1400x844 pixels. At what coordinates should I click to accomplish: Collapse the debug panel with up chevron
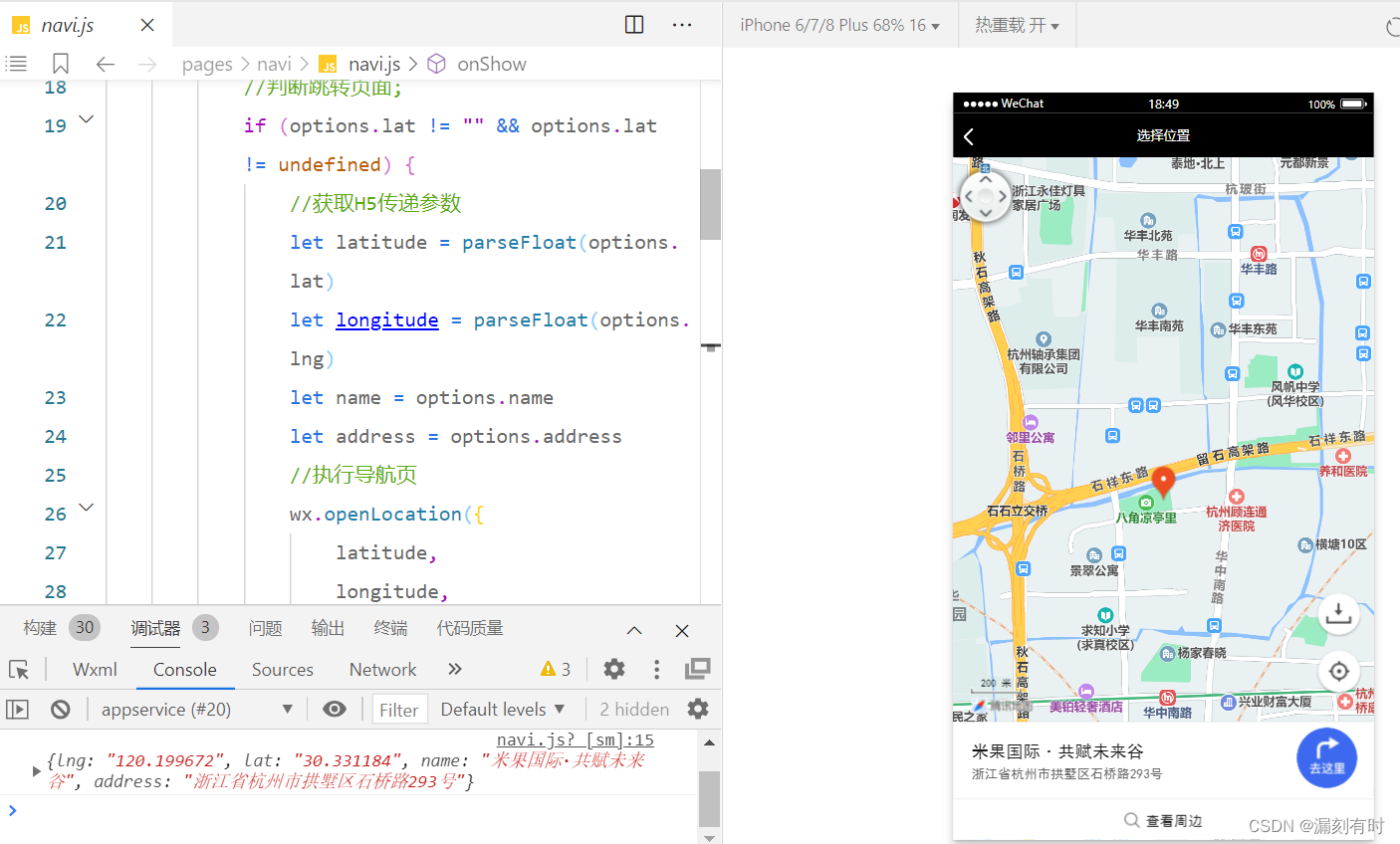[x=634, y=631]
